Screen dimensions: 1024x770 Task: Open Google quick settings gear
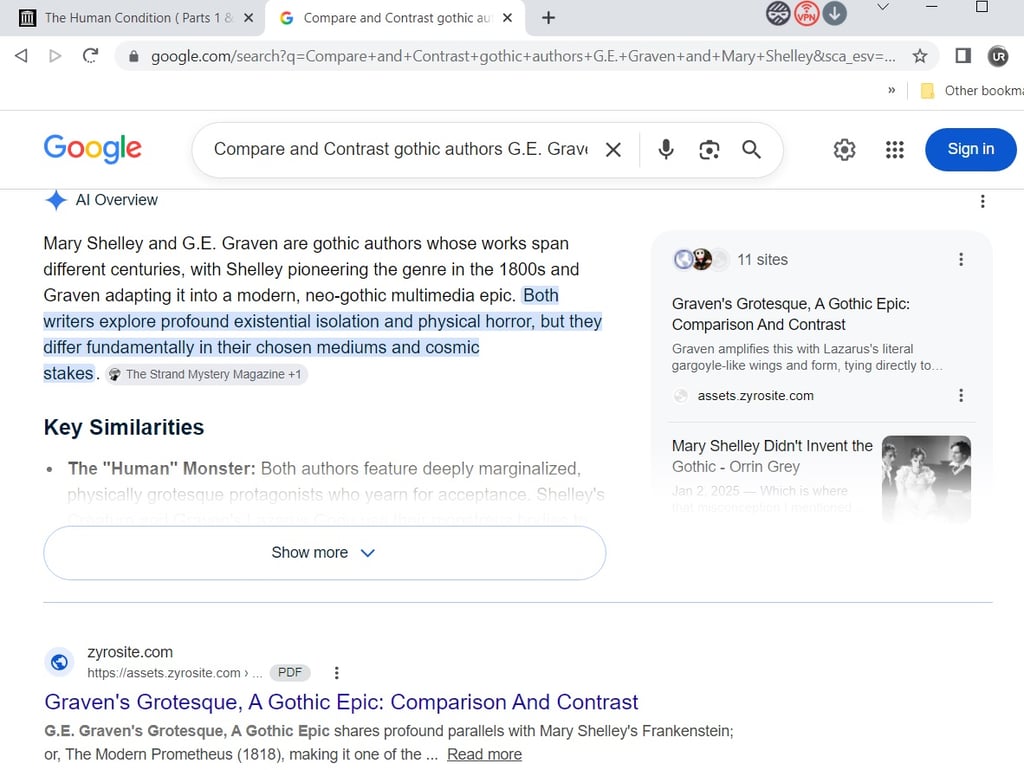[844, 150]
